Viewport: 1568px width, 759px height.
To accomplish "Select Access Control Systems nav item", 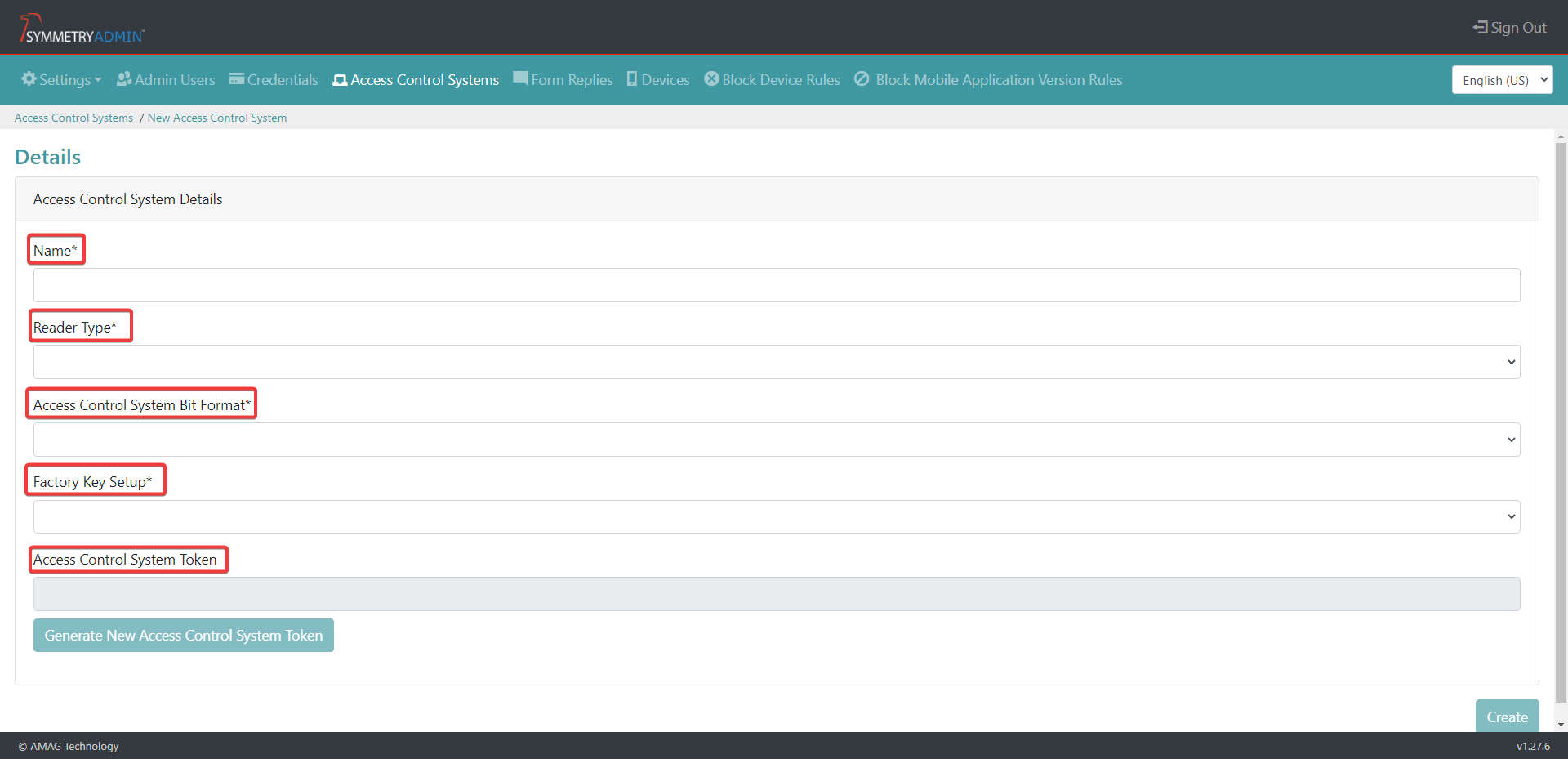I will point(416,79).
